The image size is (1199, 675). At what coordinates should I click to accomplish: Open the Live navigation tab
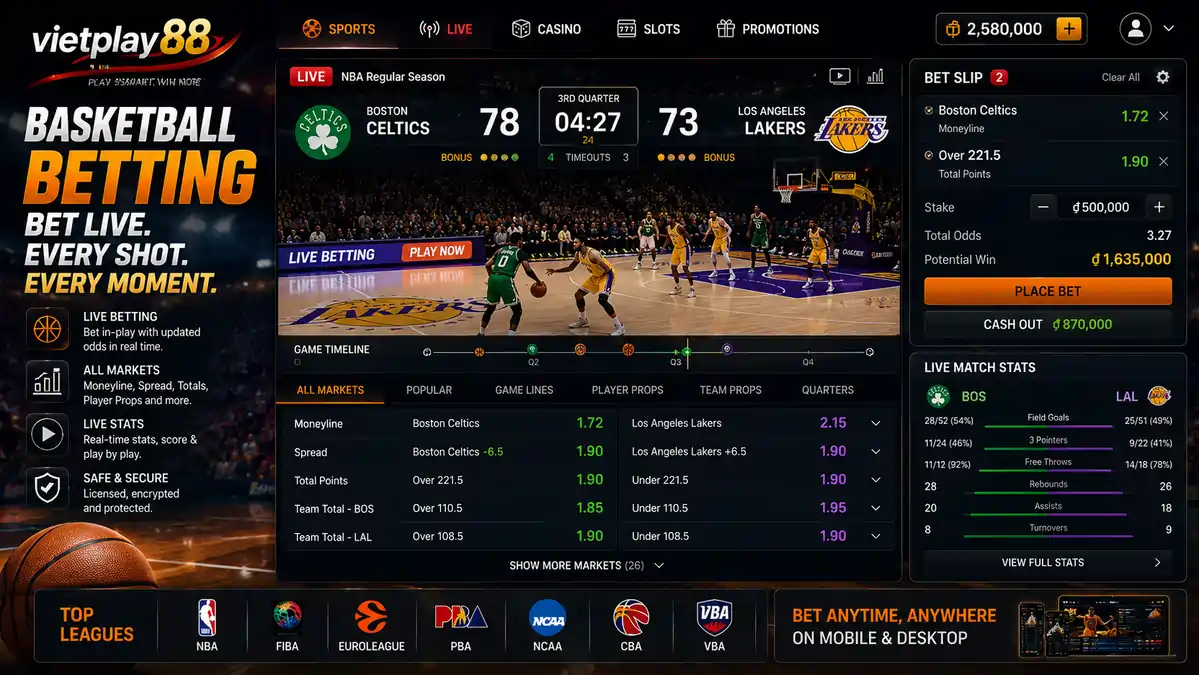[x=446, y=29]
